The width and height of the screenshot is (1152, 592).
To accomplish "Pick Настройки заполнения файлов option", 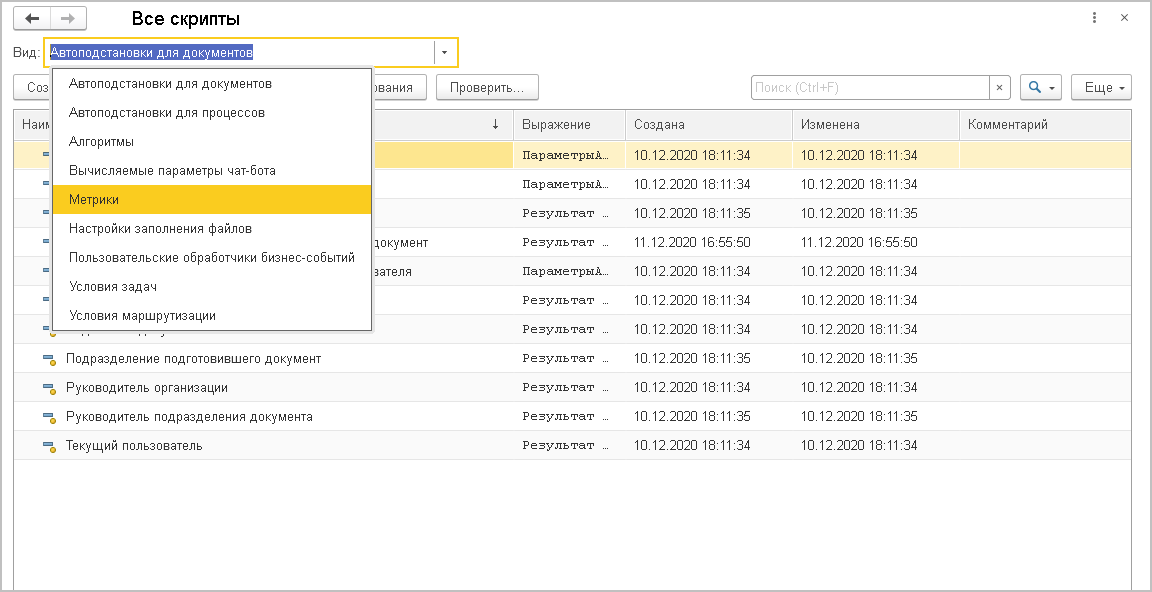I will point(160,229).
